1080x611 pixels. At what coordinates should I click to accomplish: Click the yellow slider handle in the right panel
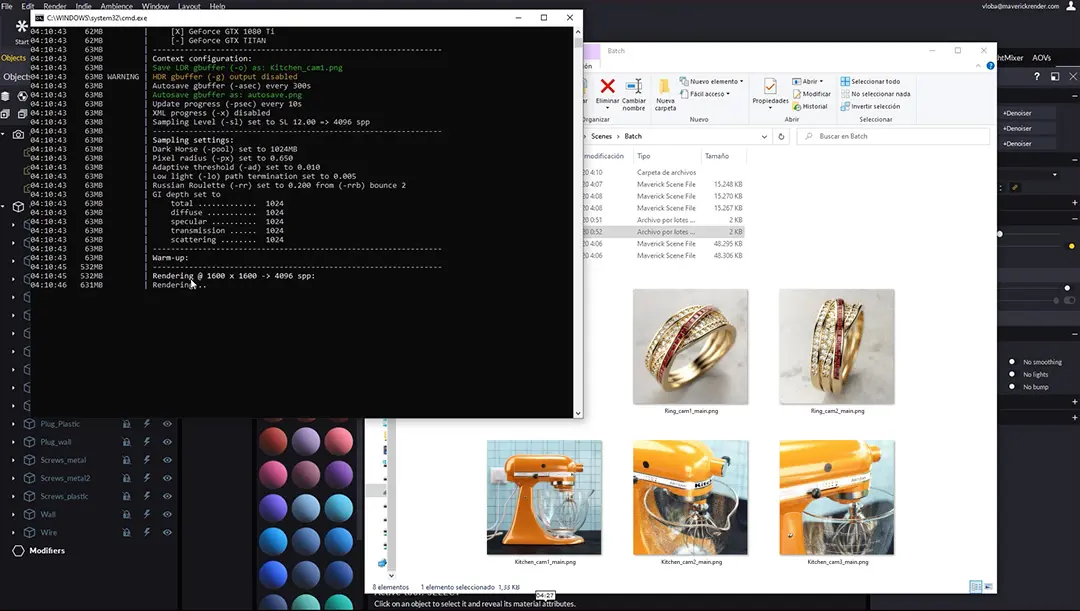click(x=1072, y=246)
